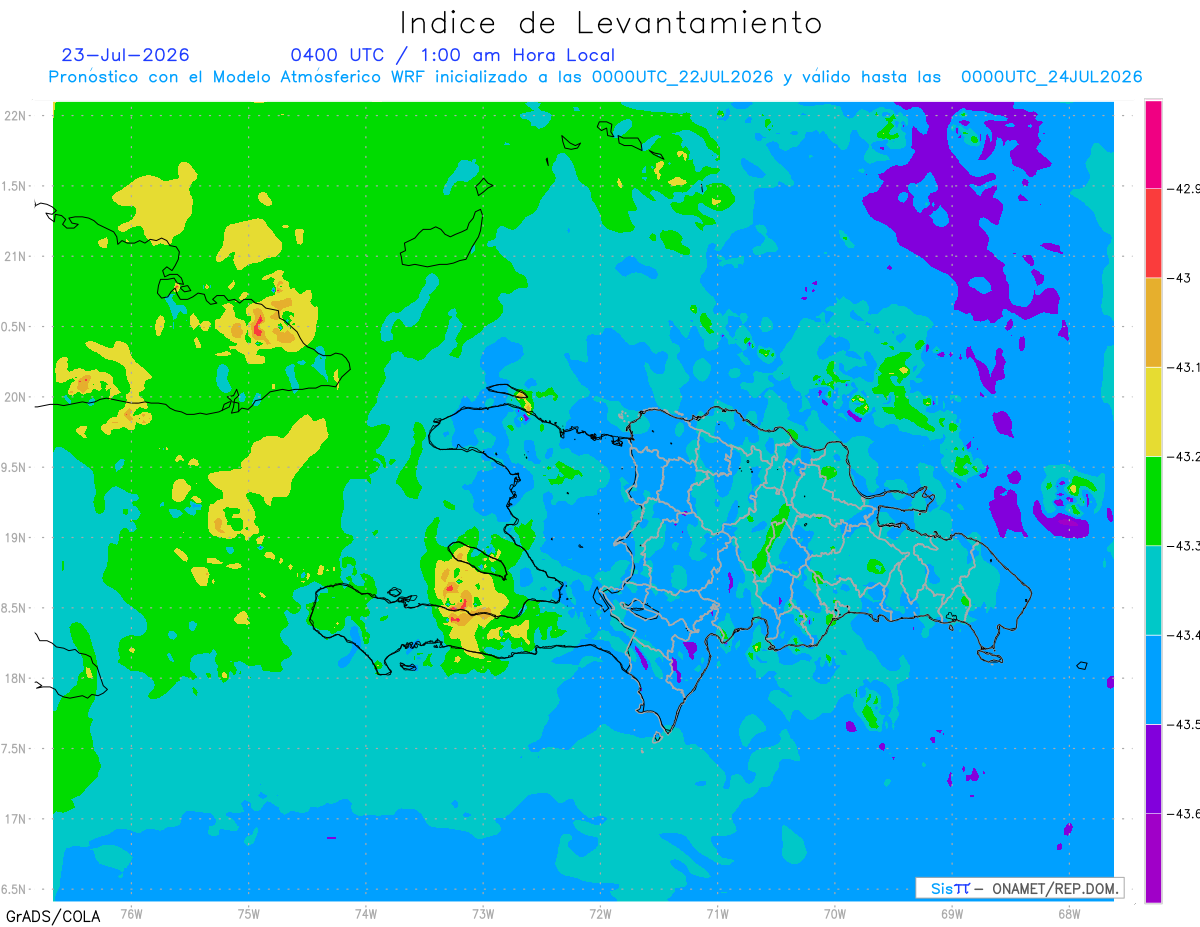Image resolution: width=1200 pixels, height=927 pixels.
Task: Click the latitude label "20N"
Action: tap(17, 397)
